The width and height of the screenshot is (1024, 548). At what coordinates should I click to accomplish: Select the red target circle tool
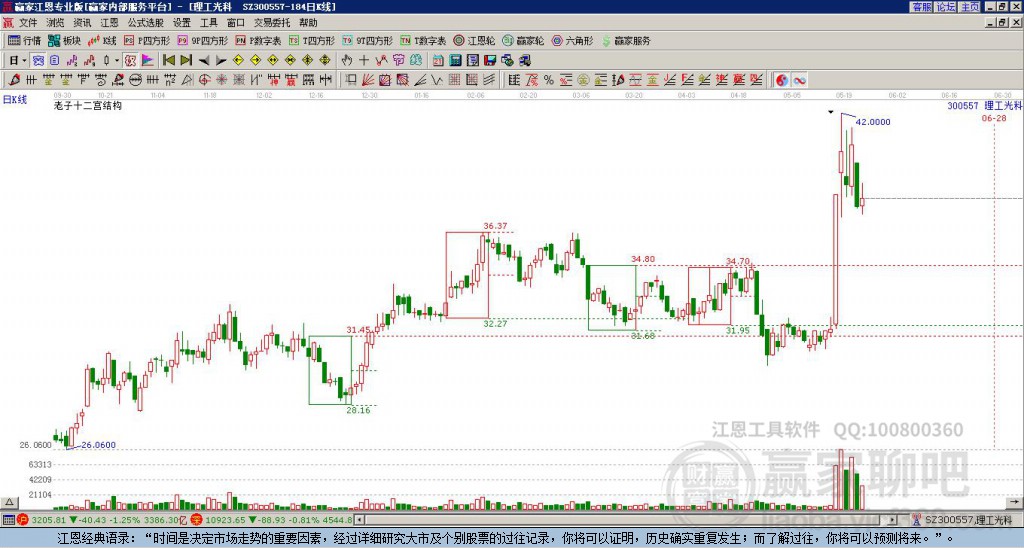[204, 80]
